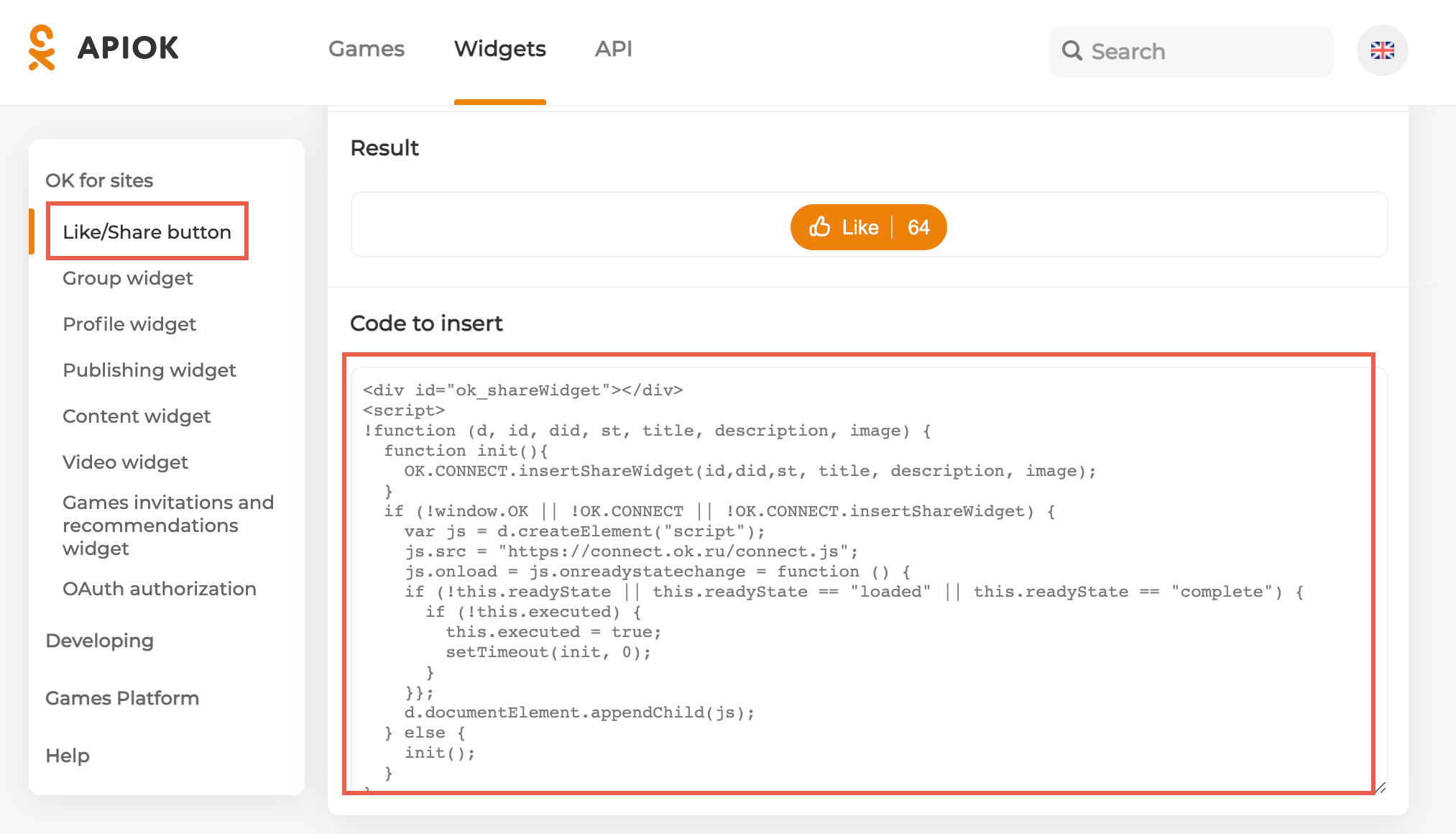1456x834 pixels.
Task: Expand the Games Platform section
Action: [x=122, y=698]
